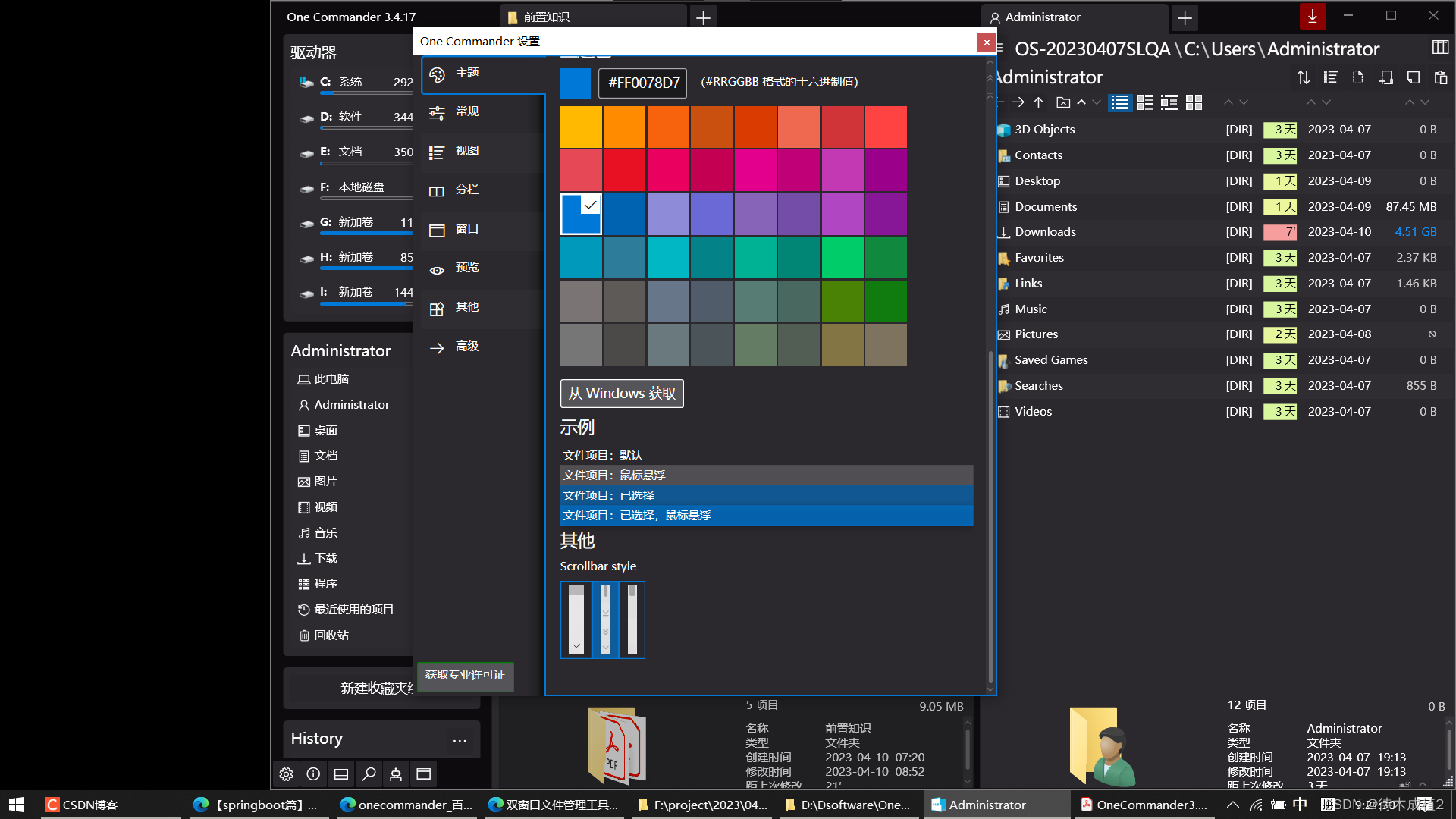Select the details list view mode
Screen dimensions: 1456x819
tap(1120, 102)
